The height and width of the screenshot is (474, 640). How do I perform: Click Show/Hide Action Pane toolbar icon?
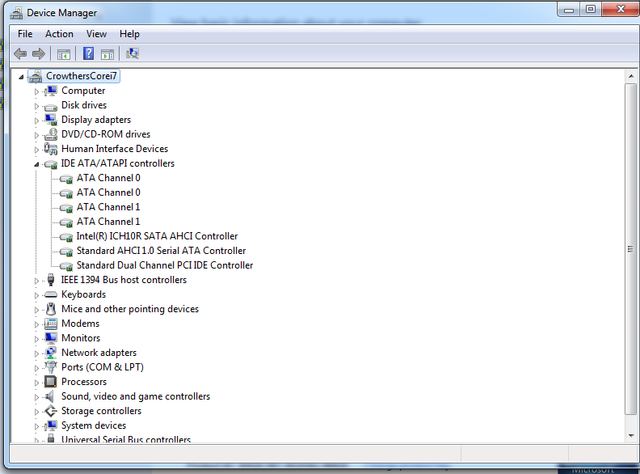coord(107,54)
